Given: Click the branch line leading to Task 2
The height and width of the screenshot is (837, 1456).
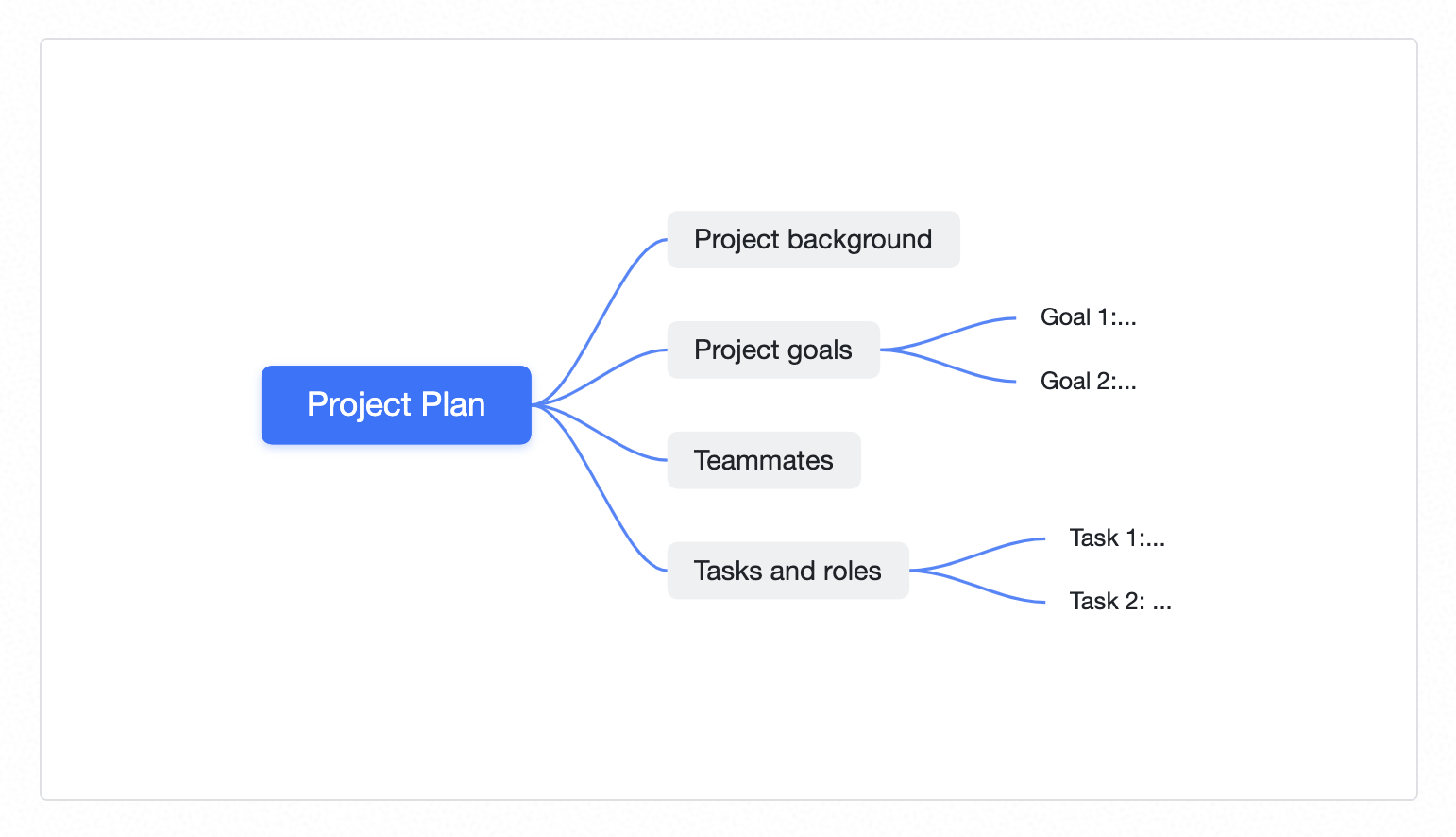Looking at the screenshot, I should point(982,589).
